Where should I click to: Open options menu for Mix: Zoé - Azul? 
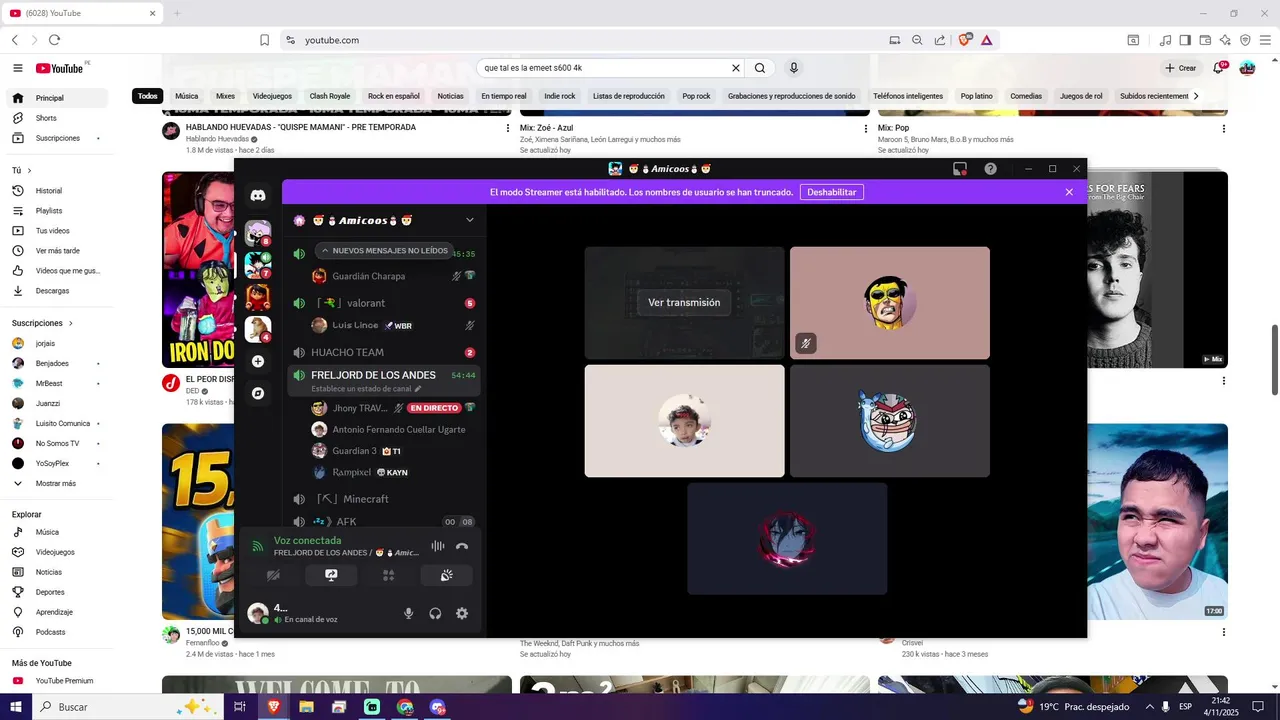[x=865, y=129]
